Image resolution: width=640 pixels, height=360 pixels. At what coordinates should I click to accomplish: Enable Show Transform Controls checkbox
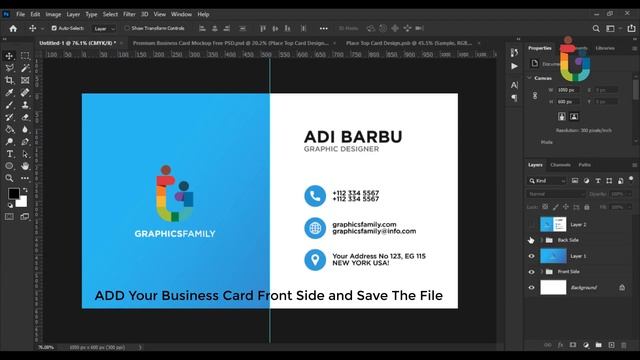[x=127, y=28]
